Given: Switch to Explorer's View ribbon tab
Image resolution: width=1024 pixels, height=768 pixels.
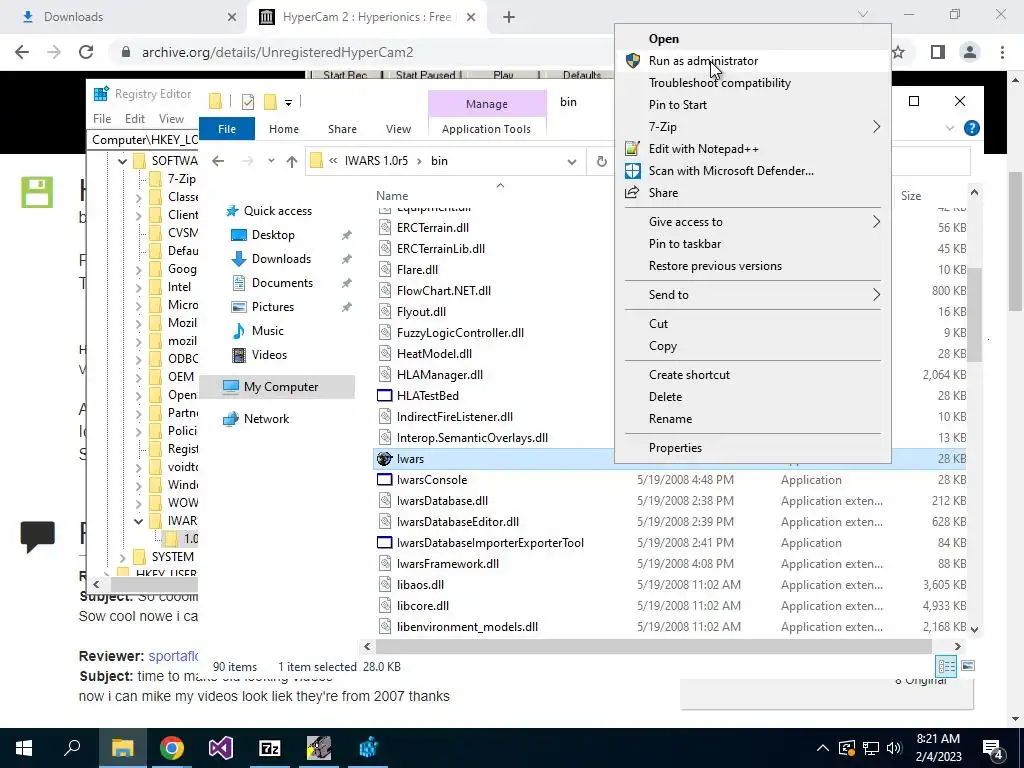Looking at the screenshot, I should tap(398, 129).
